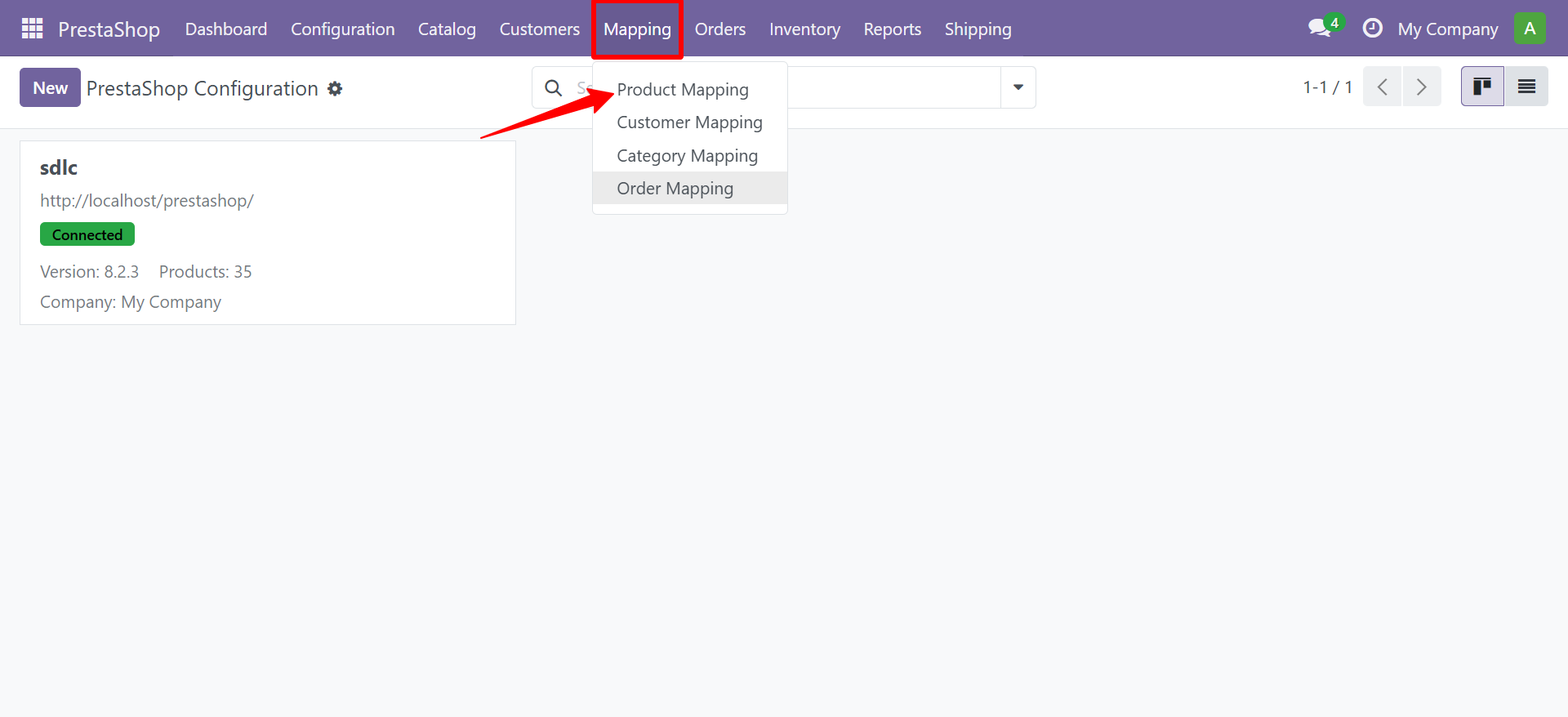Open the My Company switcher
The width and height of the screenshot is (1568, 717).
1448,29
